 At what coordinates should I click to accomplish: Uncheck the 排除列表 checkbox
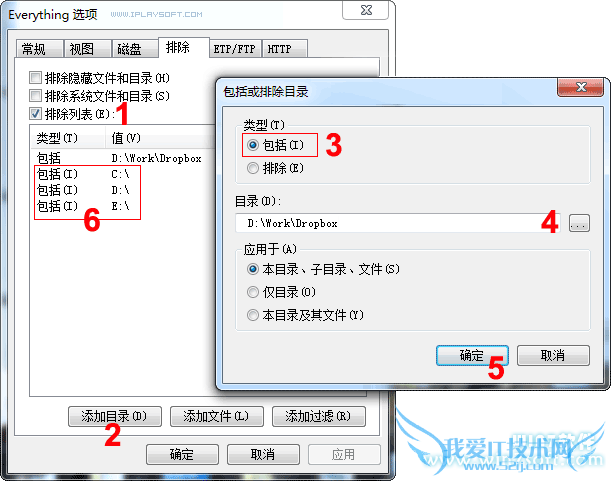tap(35, 114)
